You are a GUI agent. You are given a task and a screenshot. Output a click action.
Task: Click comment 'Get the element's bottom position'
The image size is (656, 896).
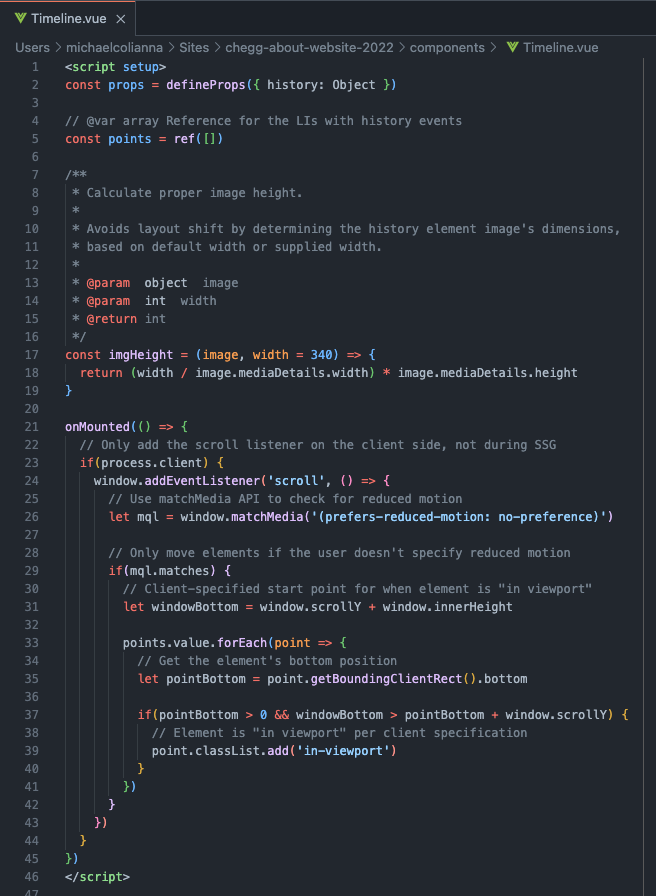pos(267,661)
